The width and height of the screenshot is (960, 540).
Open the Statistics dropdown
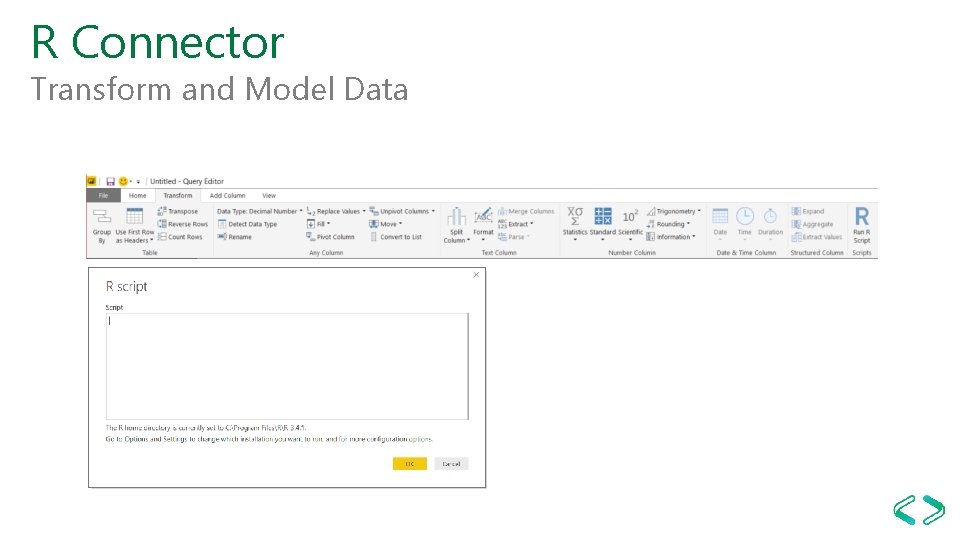(x=575, y=224)
